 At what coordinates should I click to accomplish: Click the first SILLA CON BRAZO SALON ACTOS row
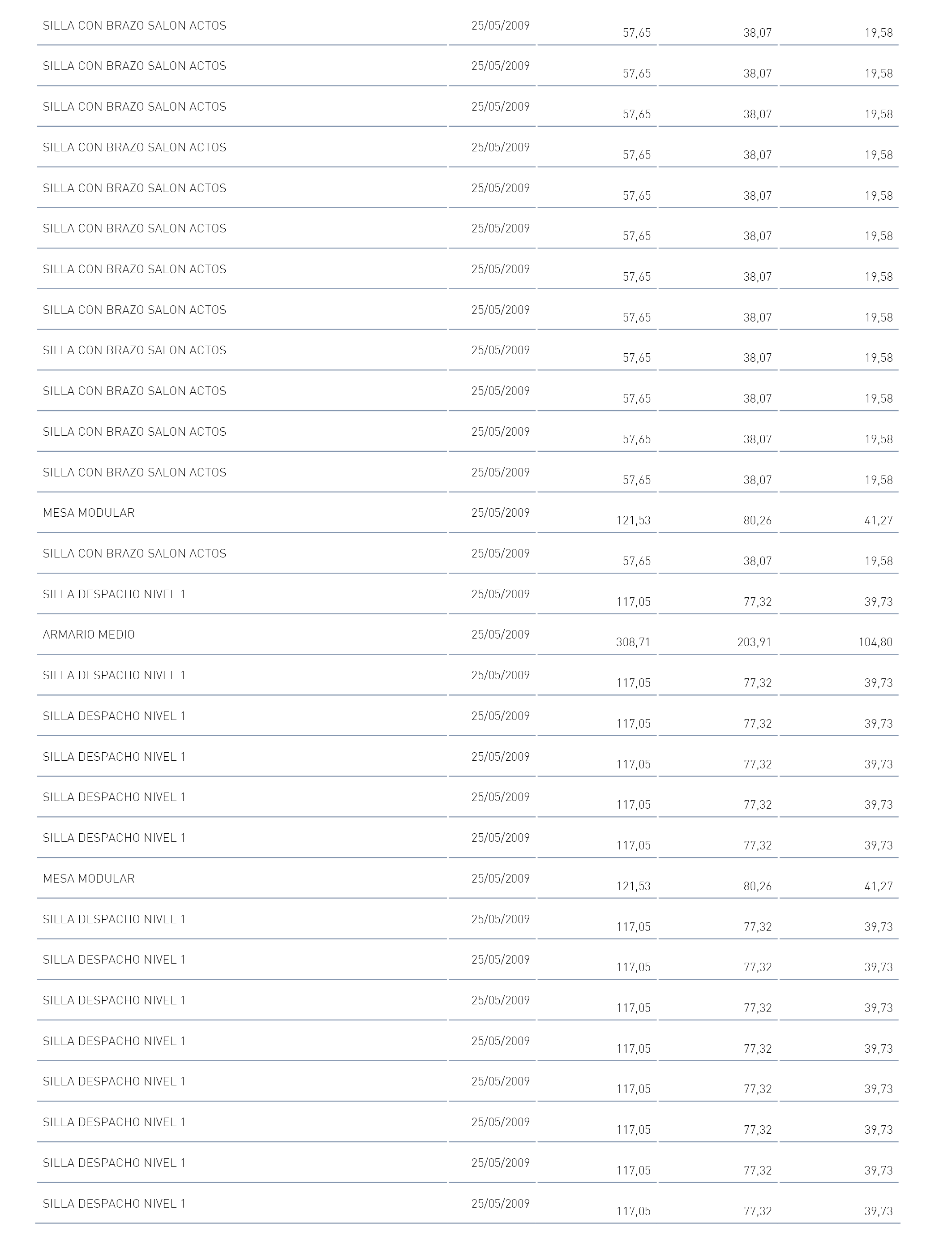coord(468,27)
